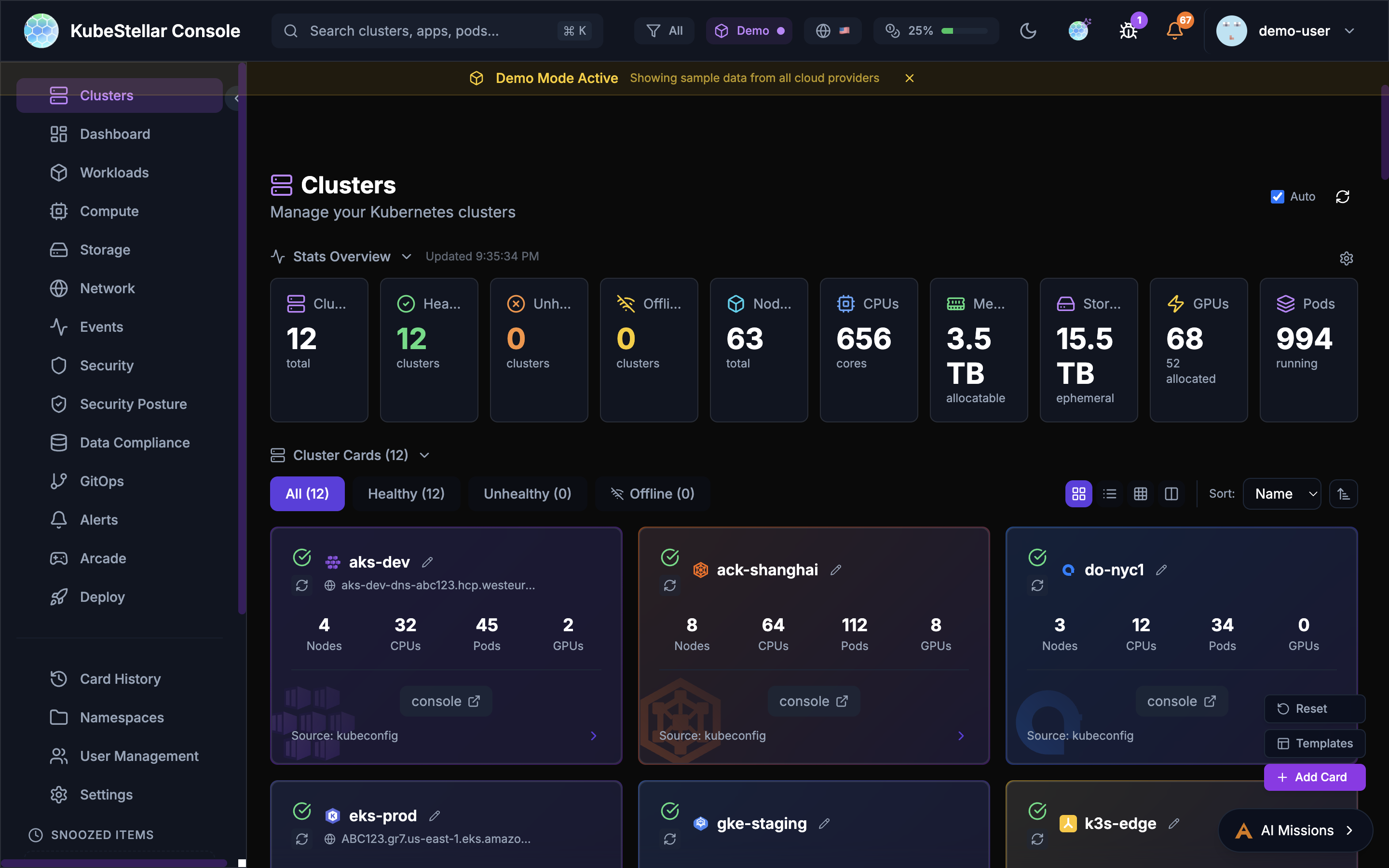The image size is (1389, 868).
Task: Switch to list view of clusters
Action: (x=1109, y=493)
